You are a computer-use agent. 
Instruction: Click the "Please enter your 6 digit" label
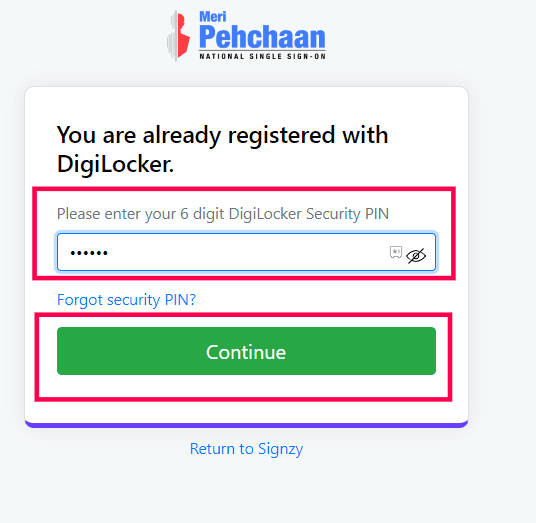[x=122, y=214]
